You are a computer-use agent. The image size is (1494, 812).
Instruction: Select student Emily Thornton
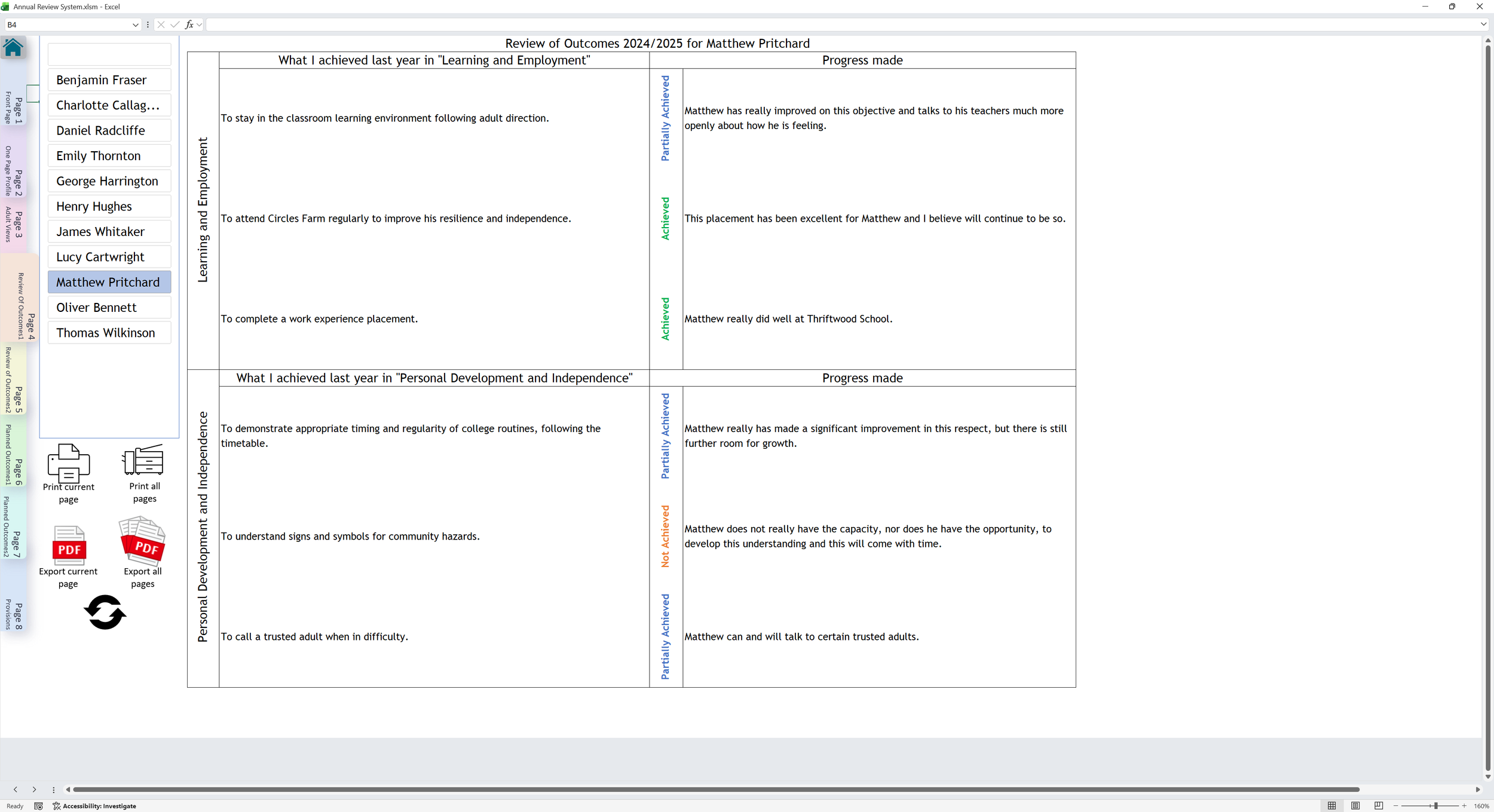point(109,155)
